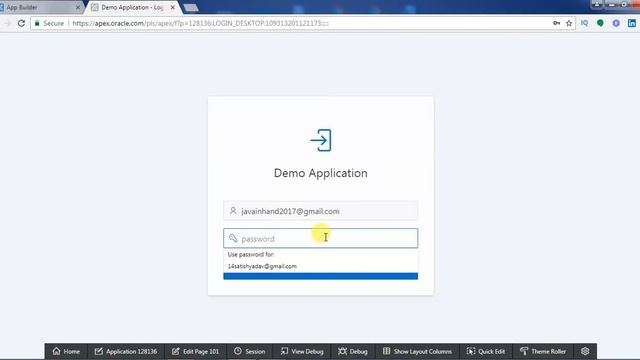Image resolution: width=640 pixels, height=360 pixels.
Task: Click the password input field
Action: (320, 238)
